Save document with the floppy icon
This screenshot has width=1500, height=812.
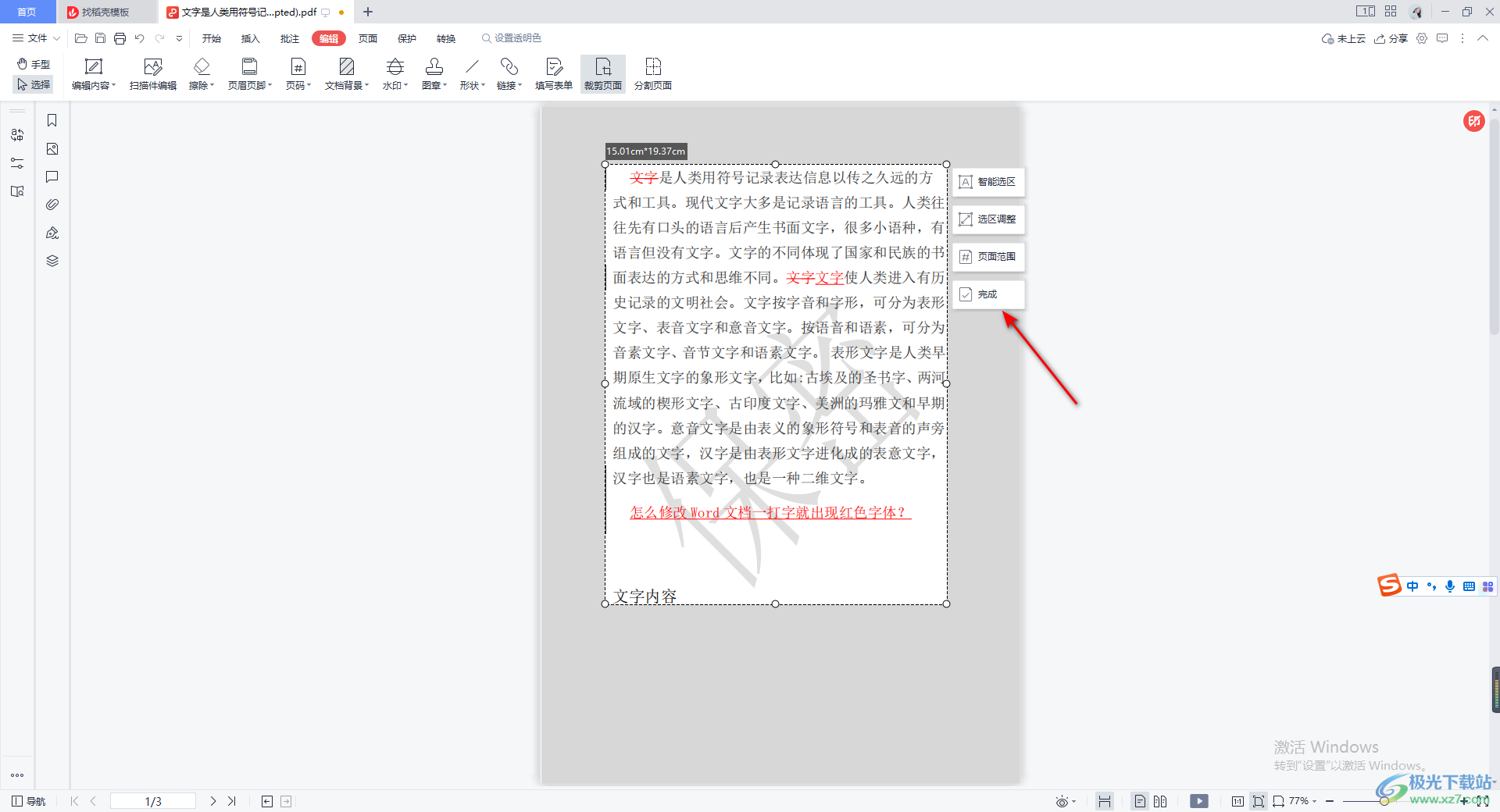pos(100,38)
